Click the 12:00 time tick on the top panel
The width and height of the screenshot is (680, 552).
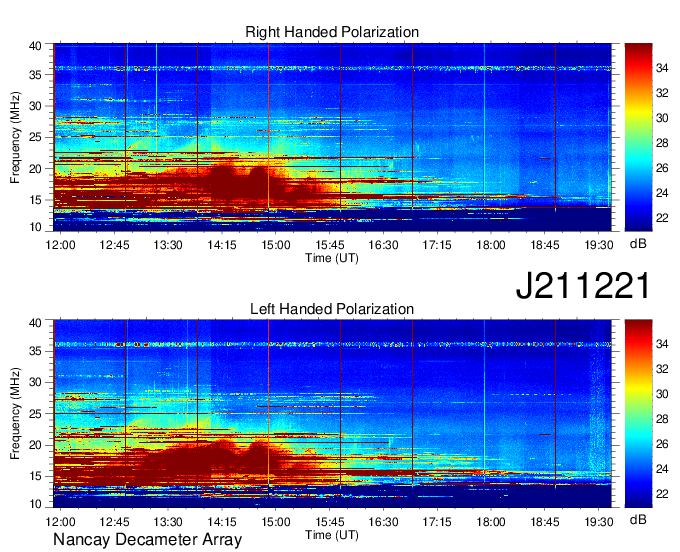coord(60,245)
